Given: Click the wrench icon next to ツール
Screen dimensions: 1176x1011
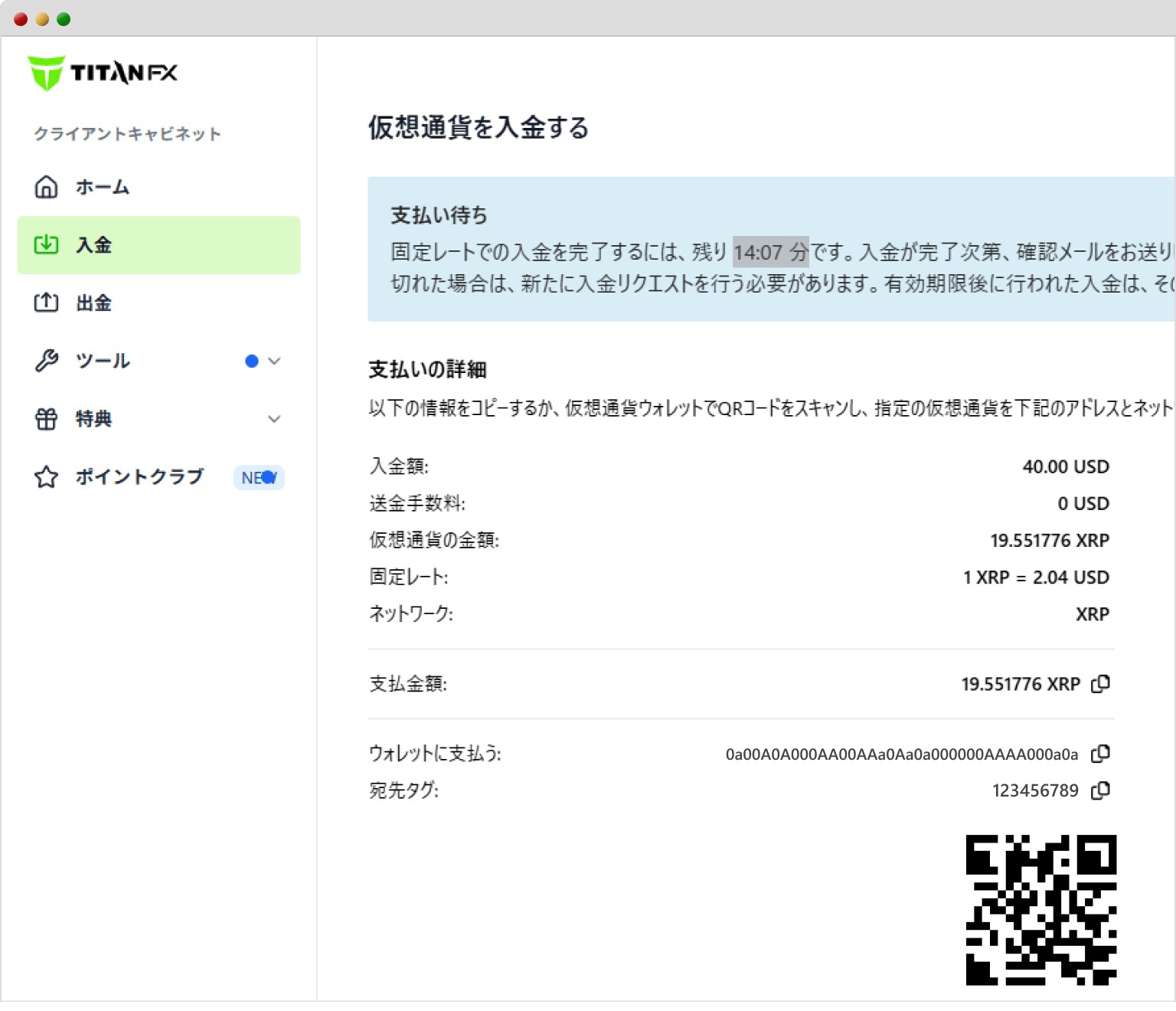Looking at the screenshot, I should pyautogui.click(x=47, y=361).
